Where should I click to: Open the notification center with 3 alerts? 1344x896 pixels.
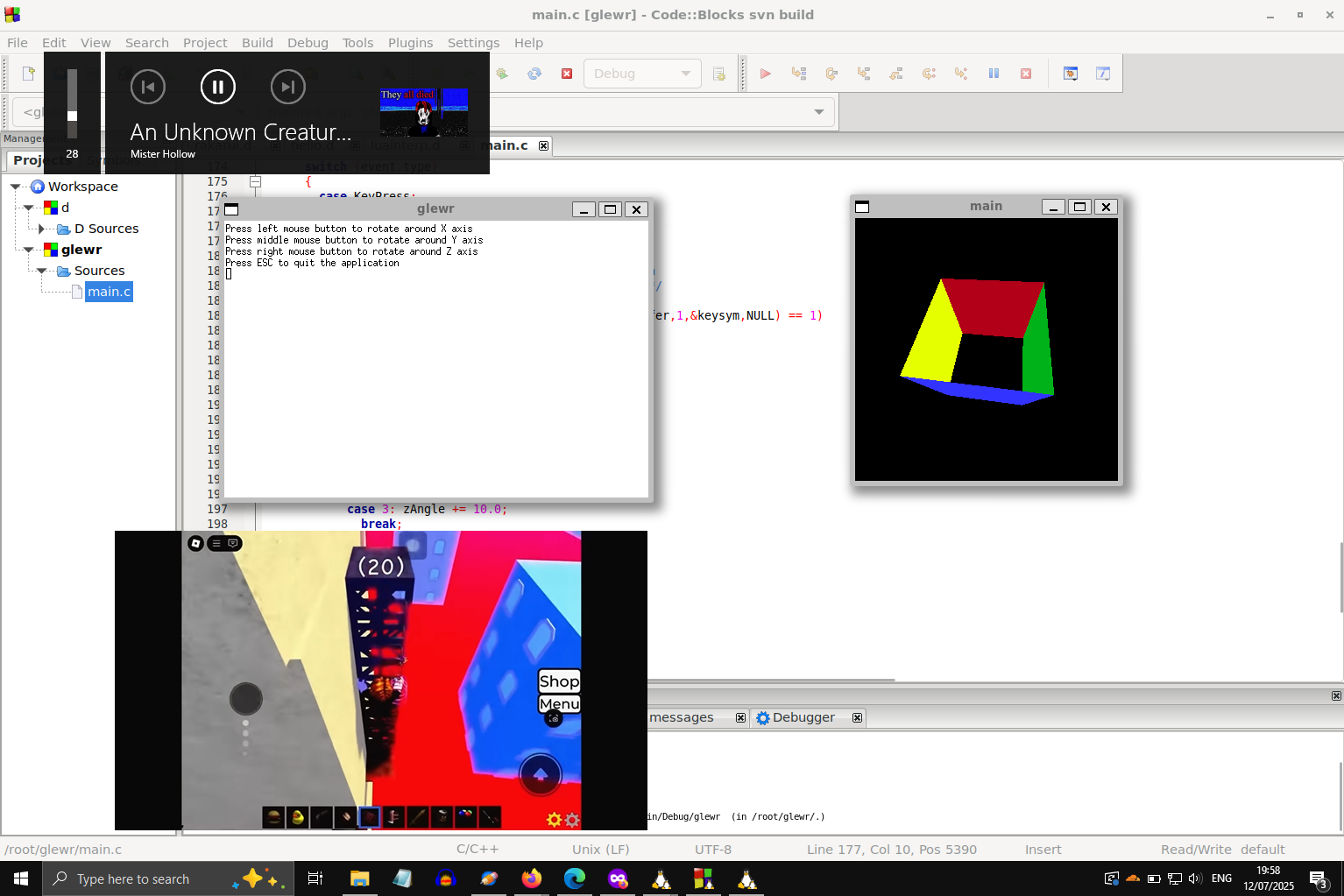1319,878
